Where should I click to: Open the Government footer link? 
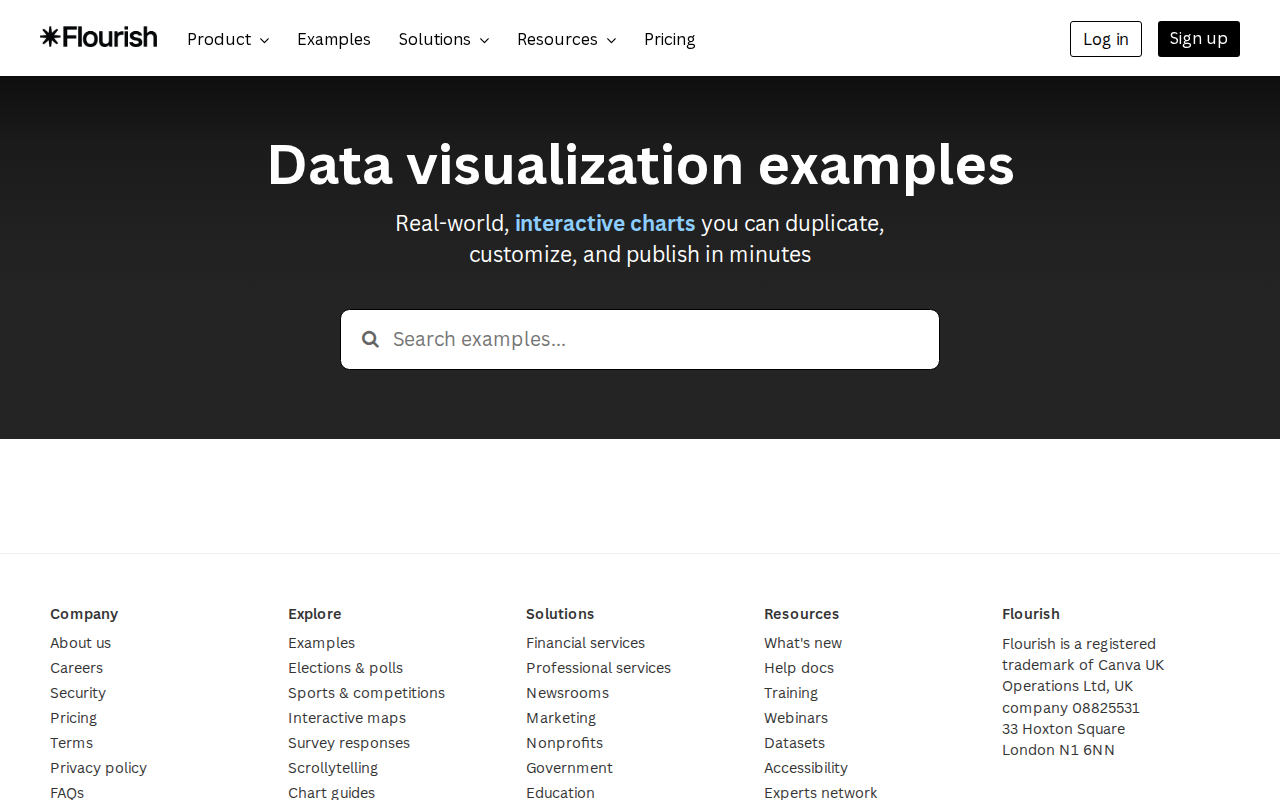click(570, 768)
